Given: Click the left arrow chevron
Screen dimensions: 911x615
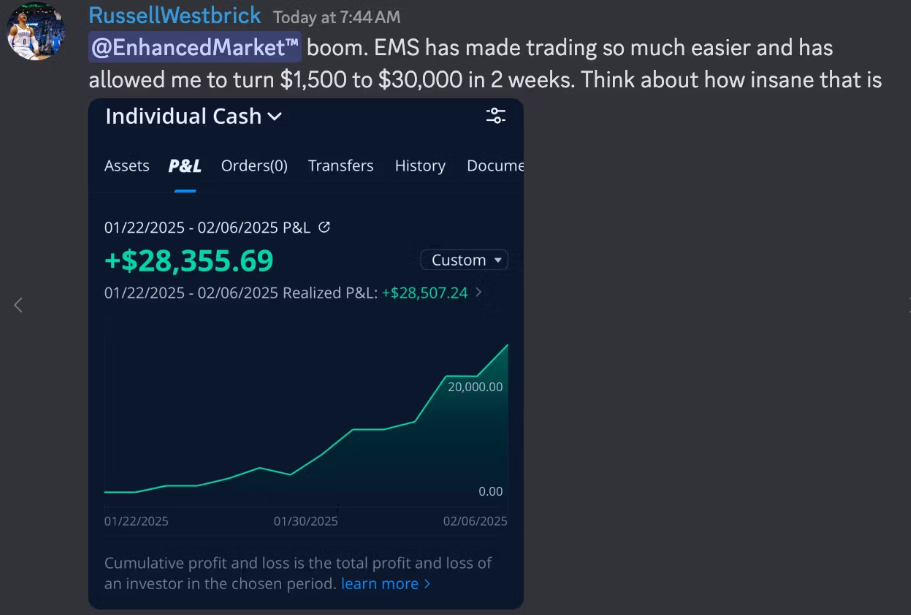Looking at the screenshot, I should [17, 305].
